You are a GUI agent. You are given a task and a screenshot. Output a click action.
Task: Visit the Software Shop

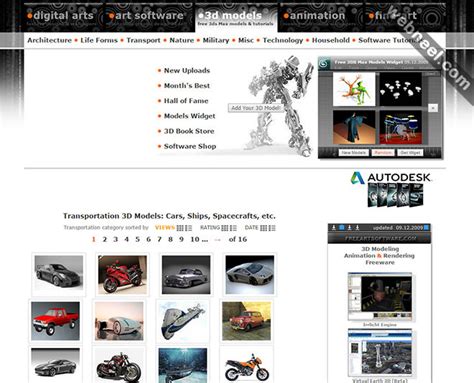pos(190,146)
